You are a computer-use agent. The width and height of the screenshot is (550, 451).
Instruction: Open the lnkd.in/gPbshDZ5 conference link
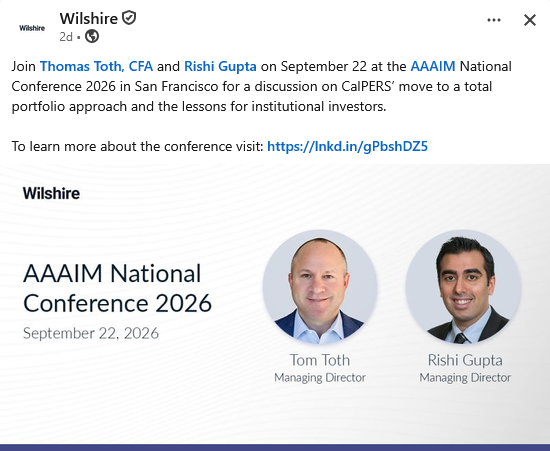[x=347, y=146]
